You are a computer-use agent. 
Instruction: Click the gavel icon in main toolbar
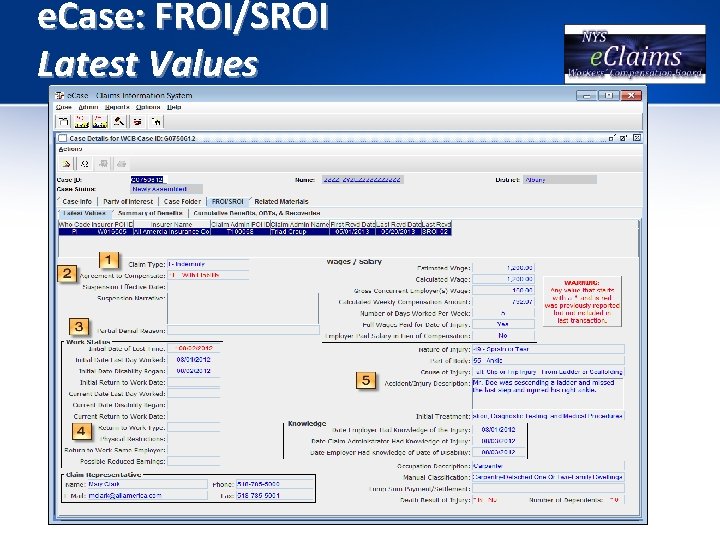click(118, 121)
